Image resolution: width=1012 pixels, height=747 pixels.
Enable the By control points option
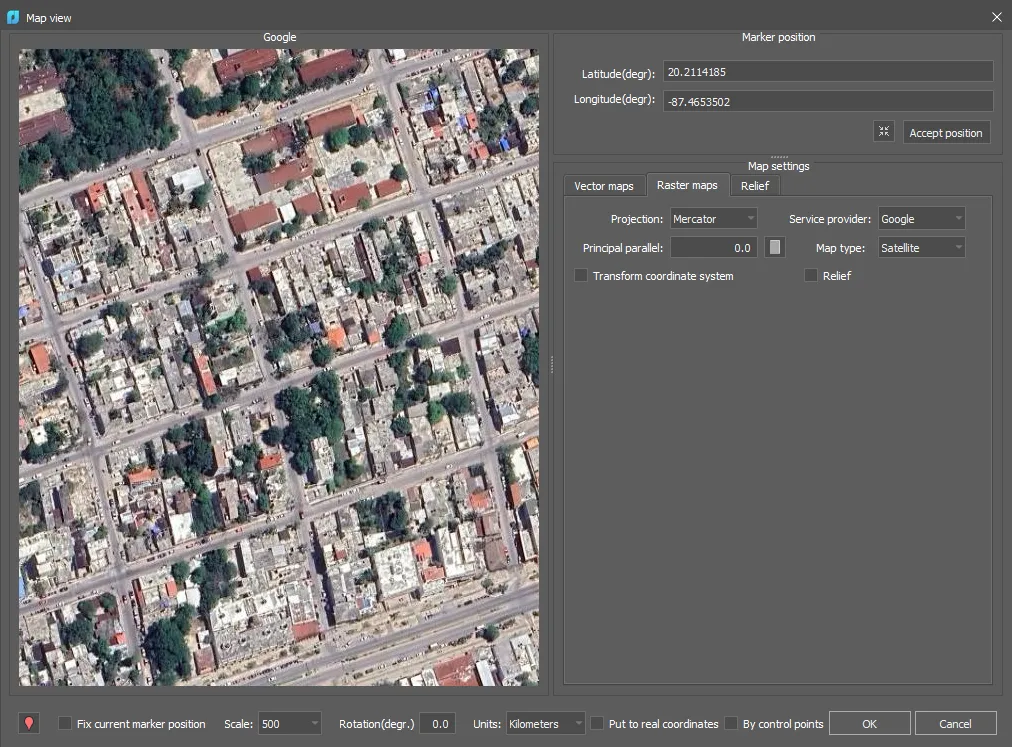coord(731,723)
